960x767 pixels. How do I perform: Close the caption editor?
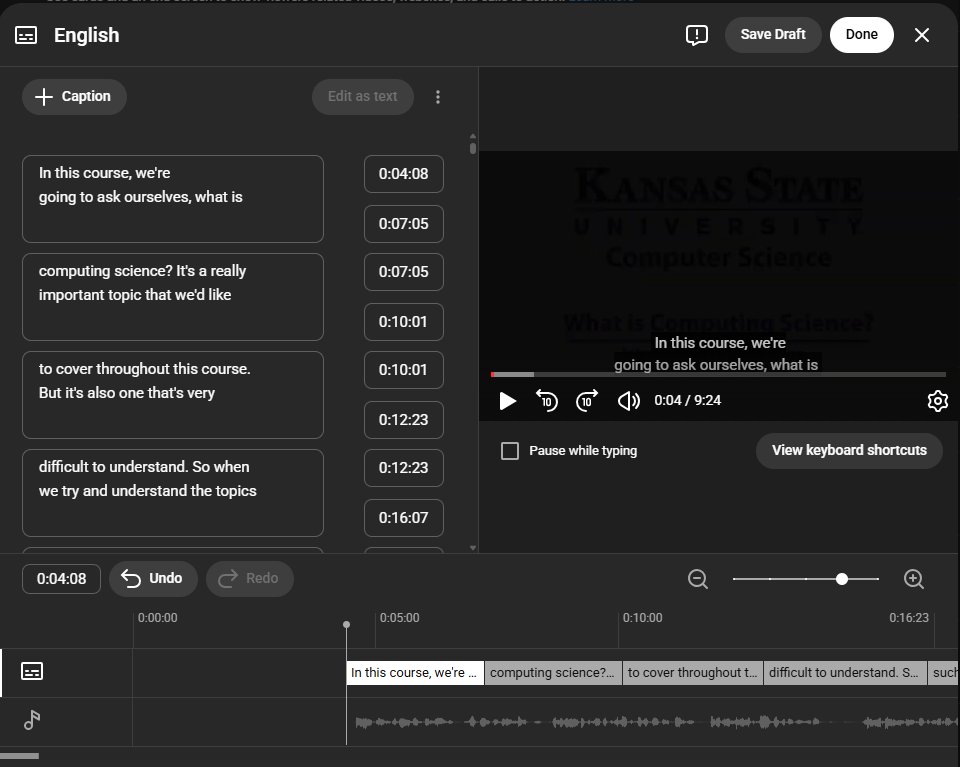(921, 36)
